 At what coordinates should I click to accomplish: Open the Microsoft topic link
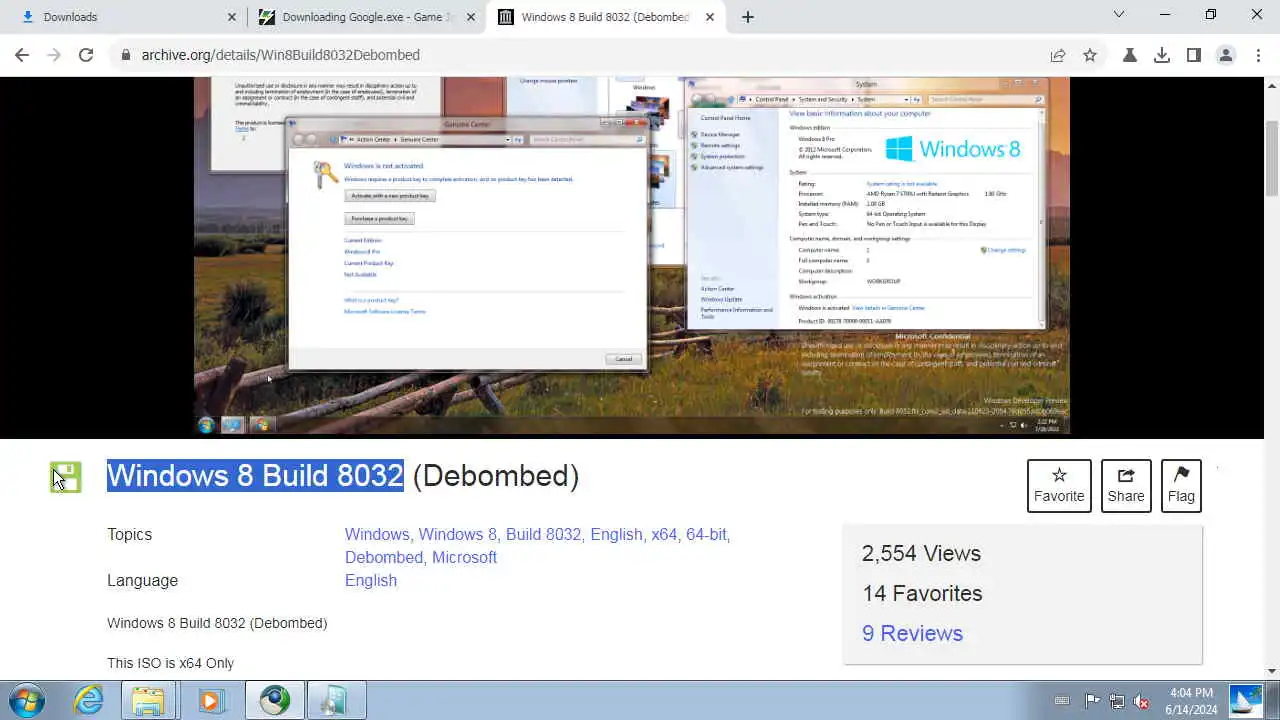click(464, 557)
